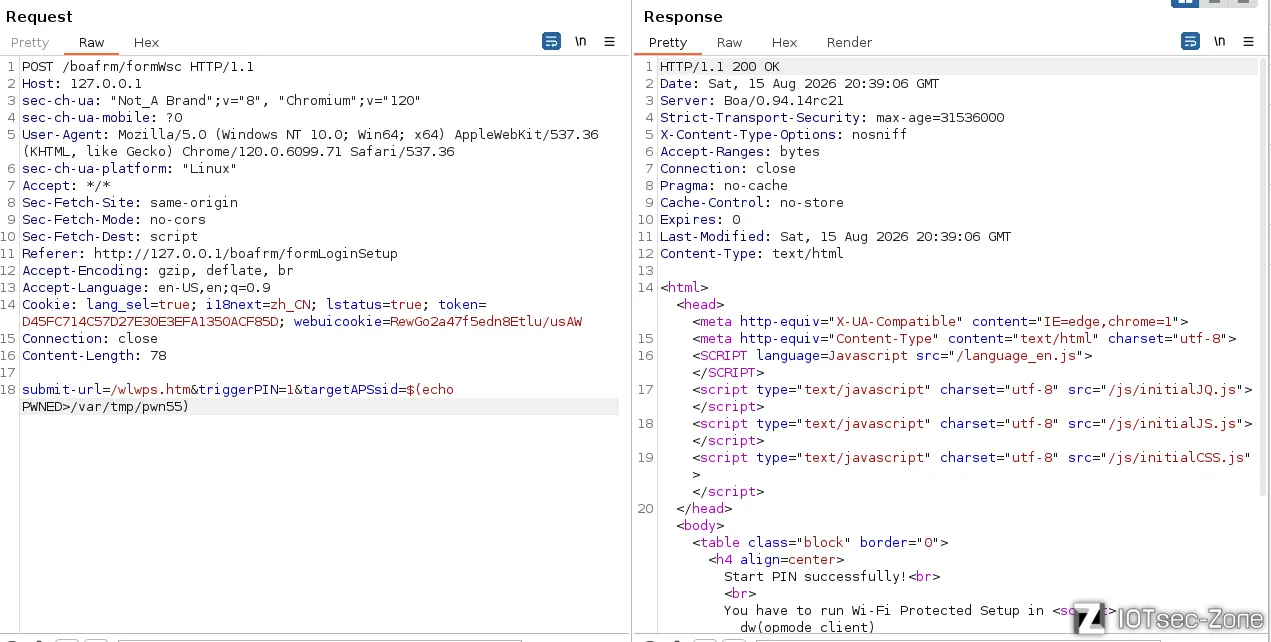
Task: Click the 'sec-ch-ua:' header line with Chromium
Action: pos(221,101)
